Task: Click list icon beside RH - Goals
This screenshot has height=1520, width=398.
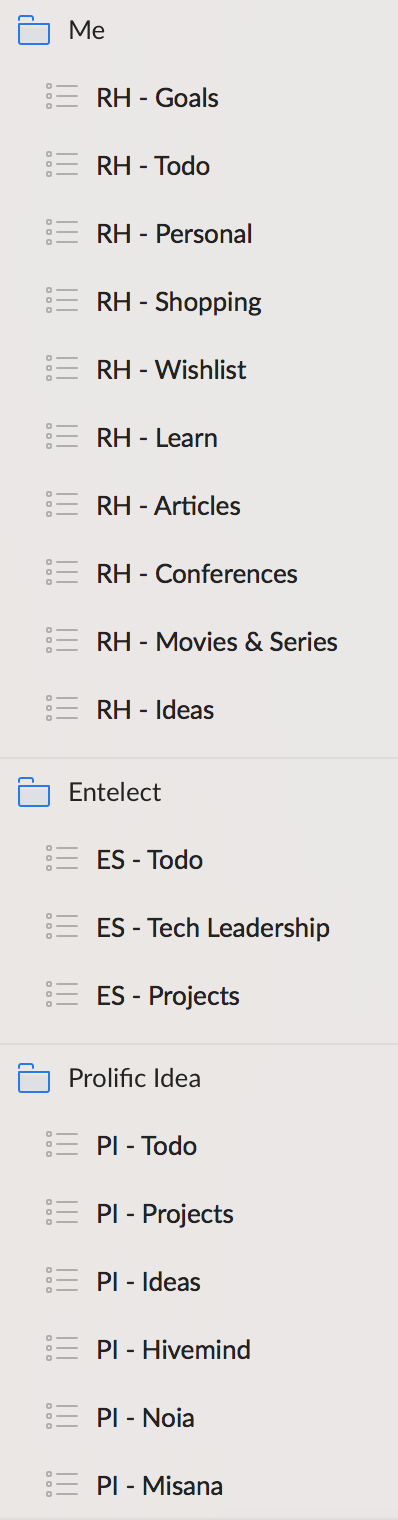Action: (x=62, y=97)
